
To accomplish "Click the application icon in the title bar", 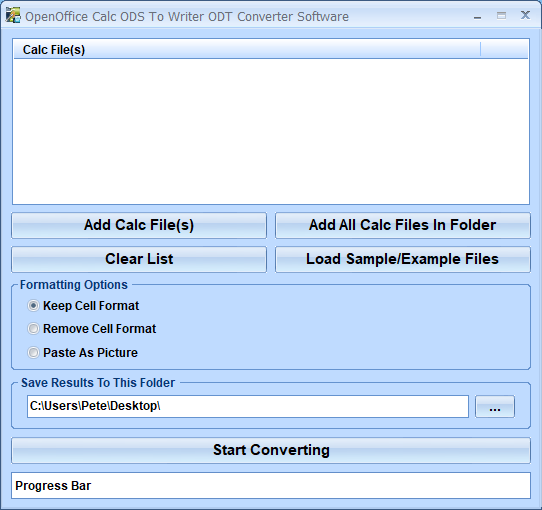I will pyautogui.click(x=13, y=16).
